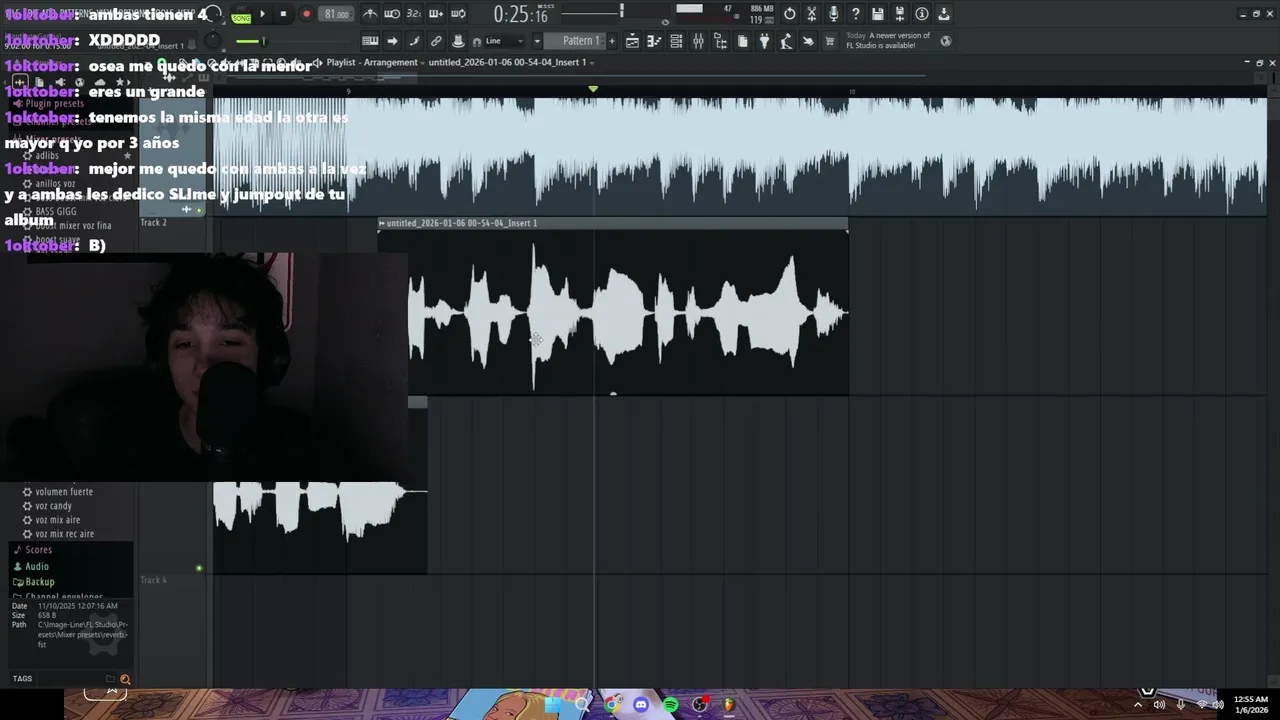This screenshot has height=720, width=1280.
Task: Select the Track 4 label
Action: (x=153, y=580)
